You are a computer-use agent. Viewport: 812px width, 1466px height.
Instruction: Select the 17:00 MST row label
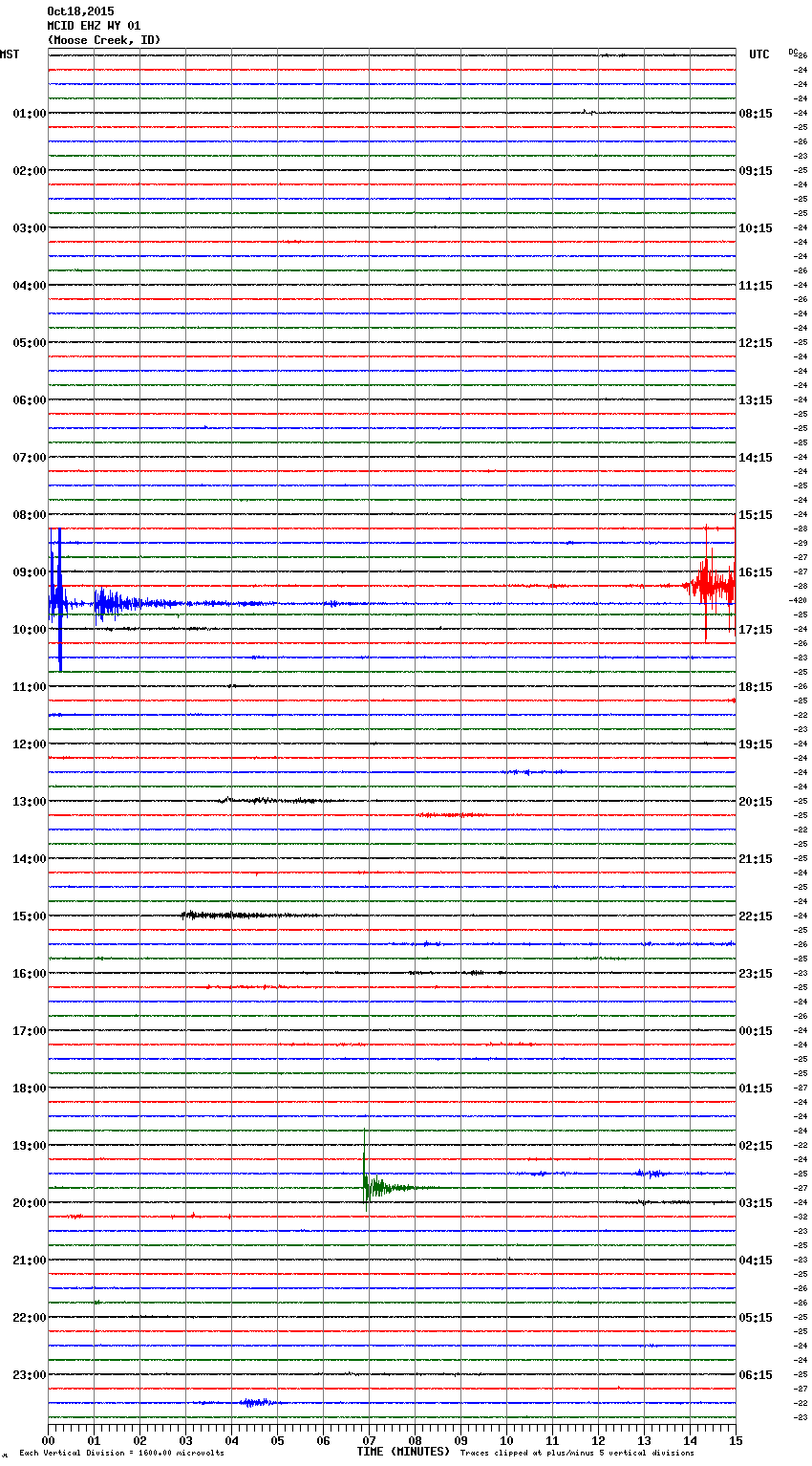coord(29,1030)
